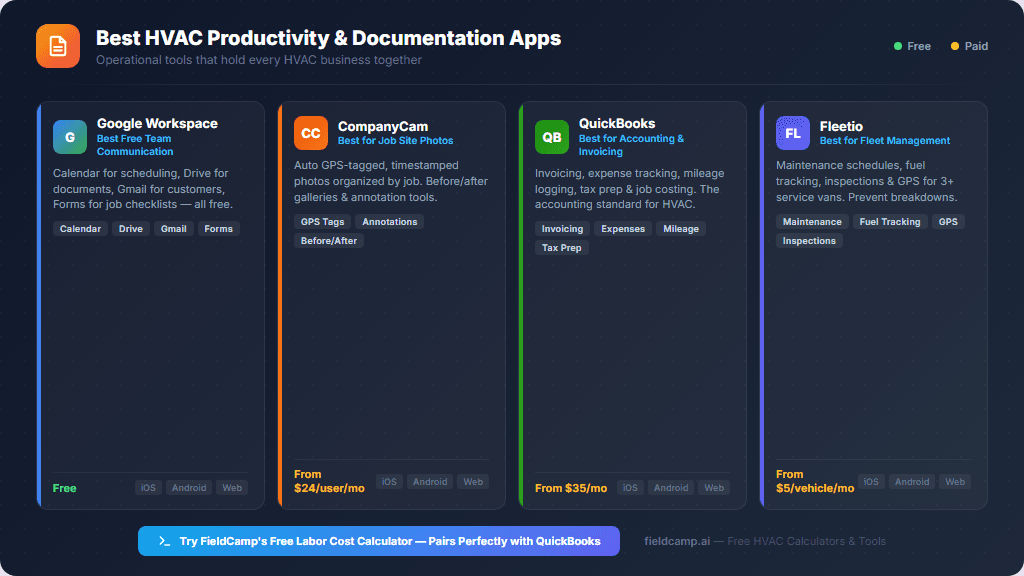Click the QuickBooks QB logo
Screen dimensions: 1024x576
551,137
